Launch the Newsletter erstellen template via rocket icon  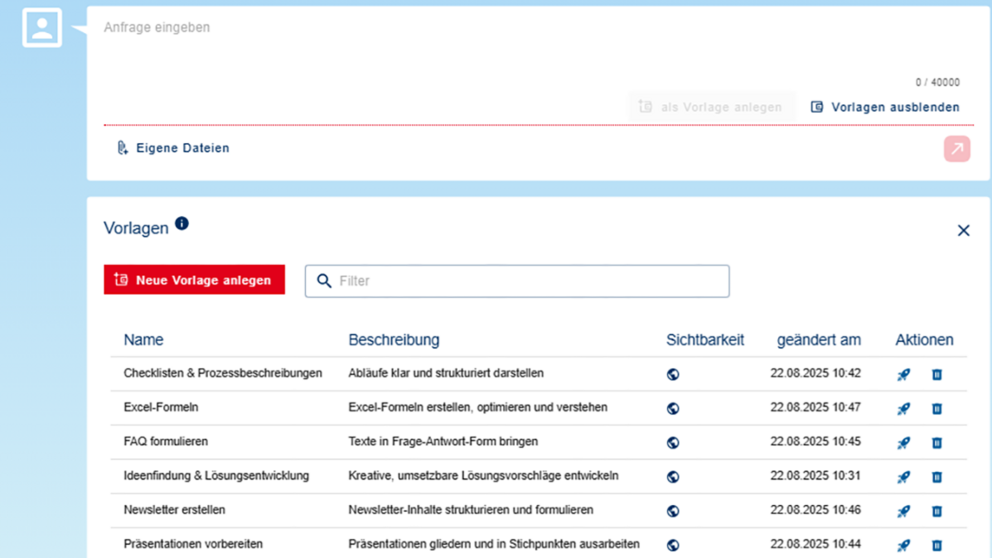coord(903,511)
